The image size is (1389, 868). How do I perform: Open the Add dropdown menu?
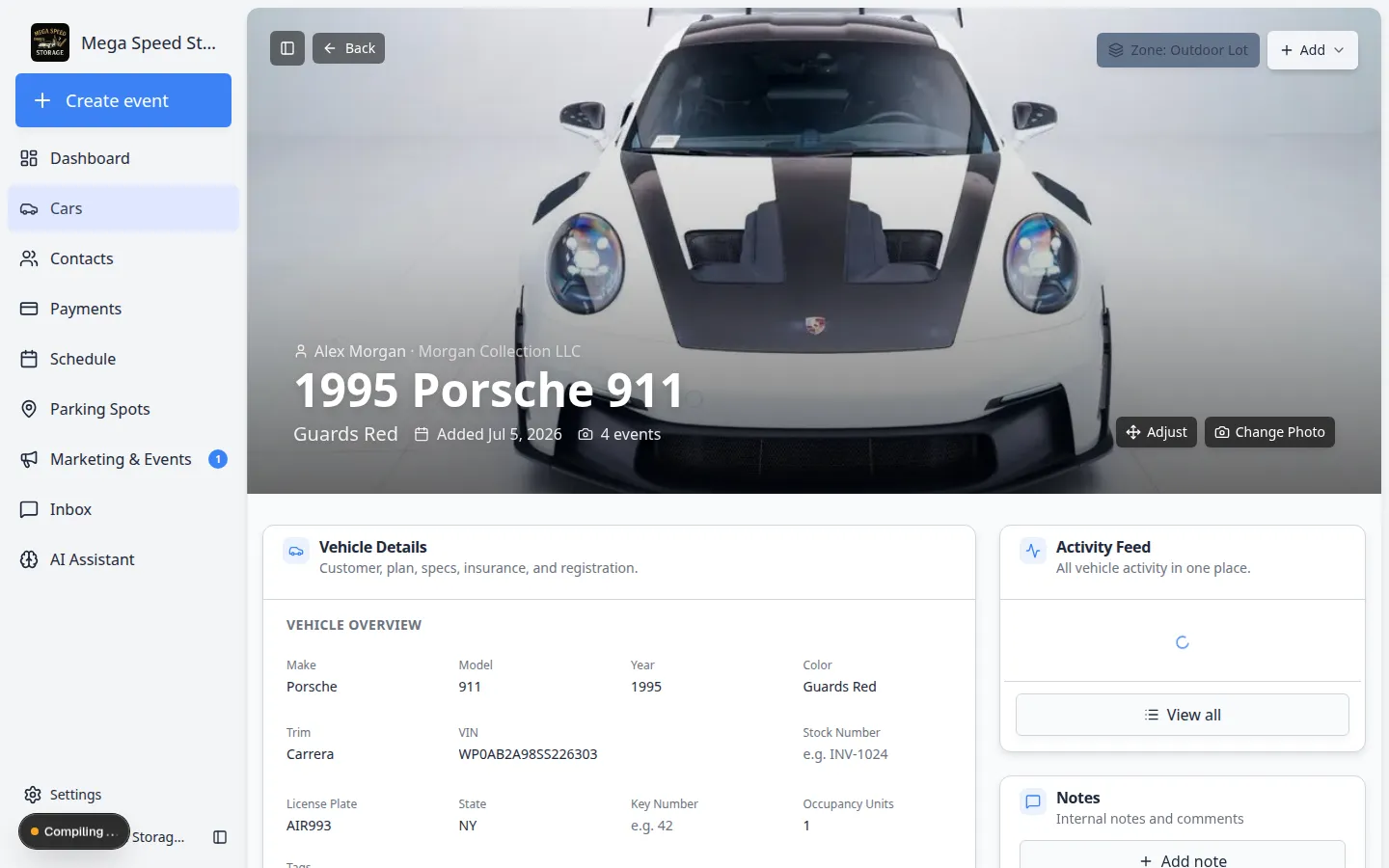coord(1312,50)
